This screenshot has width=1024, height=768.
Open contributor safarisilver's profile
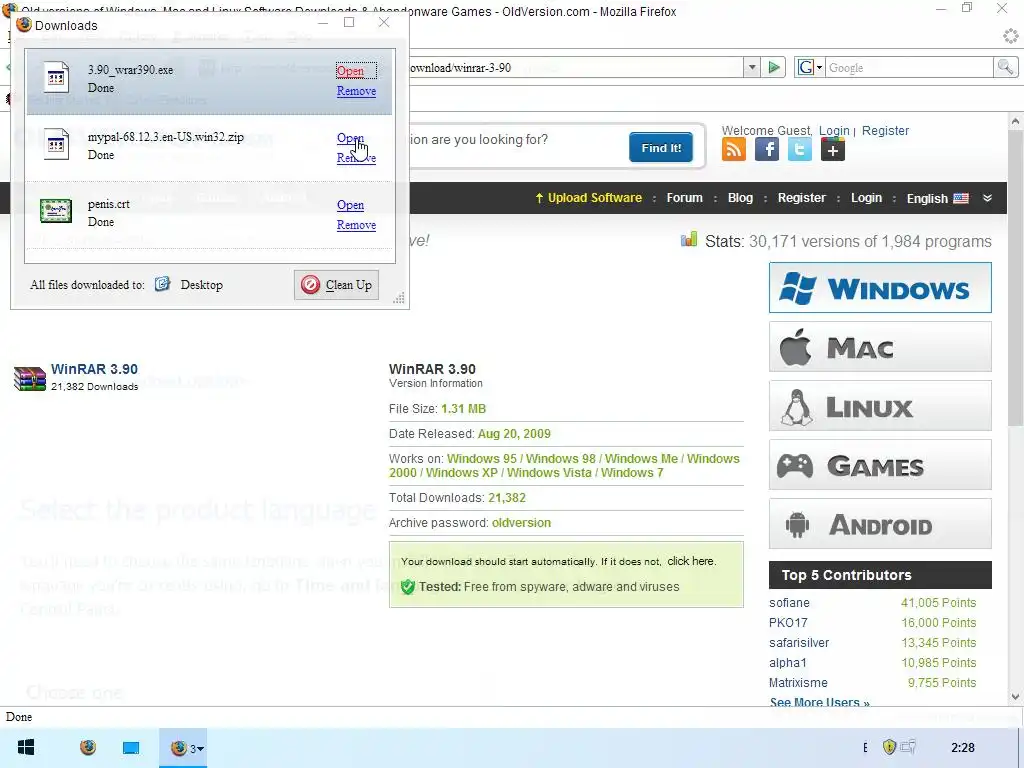coord(799,643)
